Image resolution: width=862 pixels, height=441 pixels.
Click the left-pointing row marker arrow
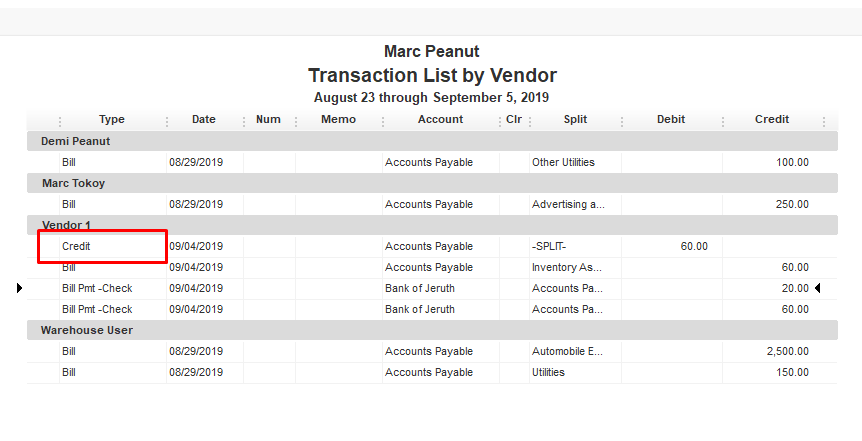pos(817,288)
